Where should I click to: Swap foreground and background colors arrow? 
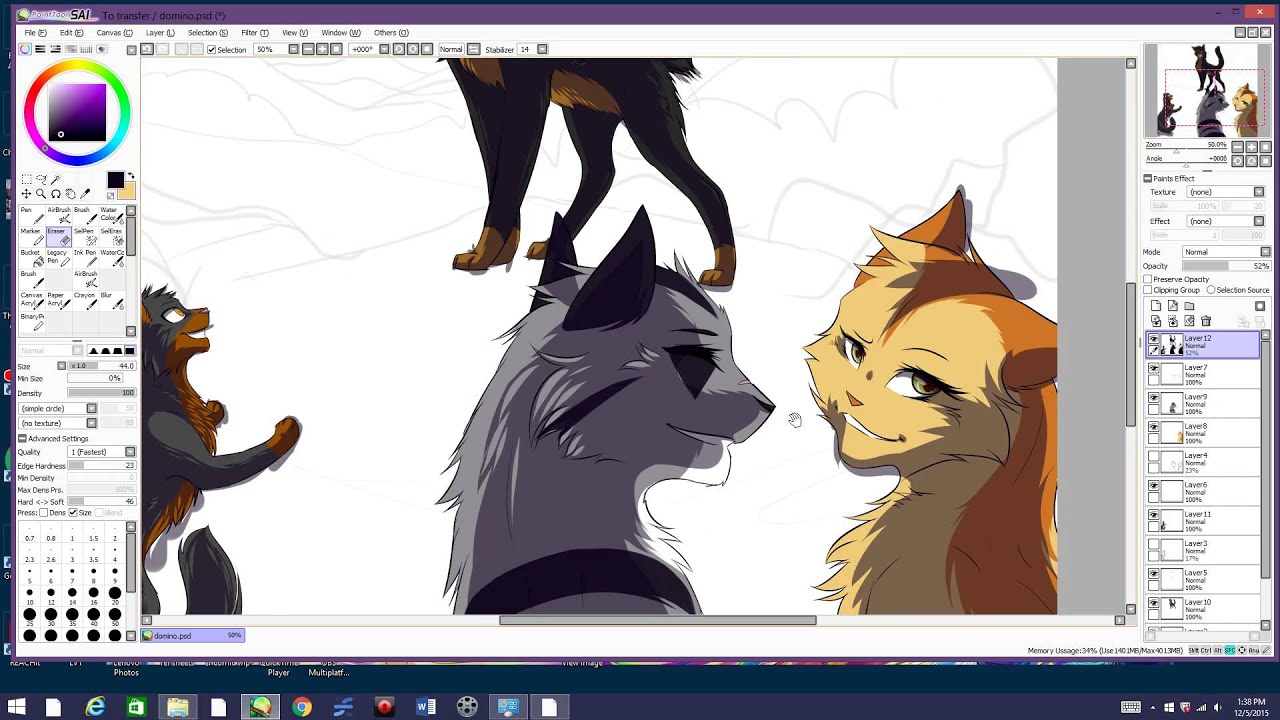pos(131,175)
